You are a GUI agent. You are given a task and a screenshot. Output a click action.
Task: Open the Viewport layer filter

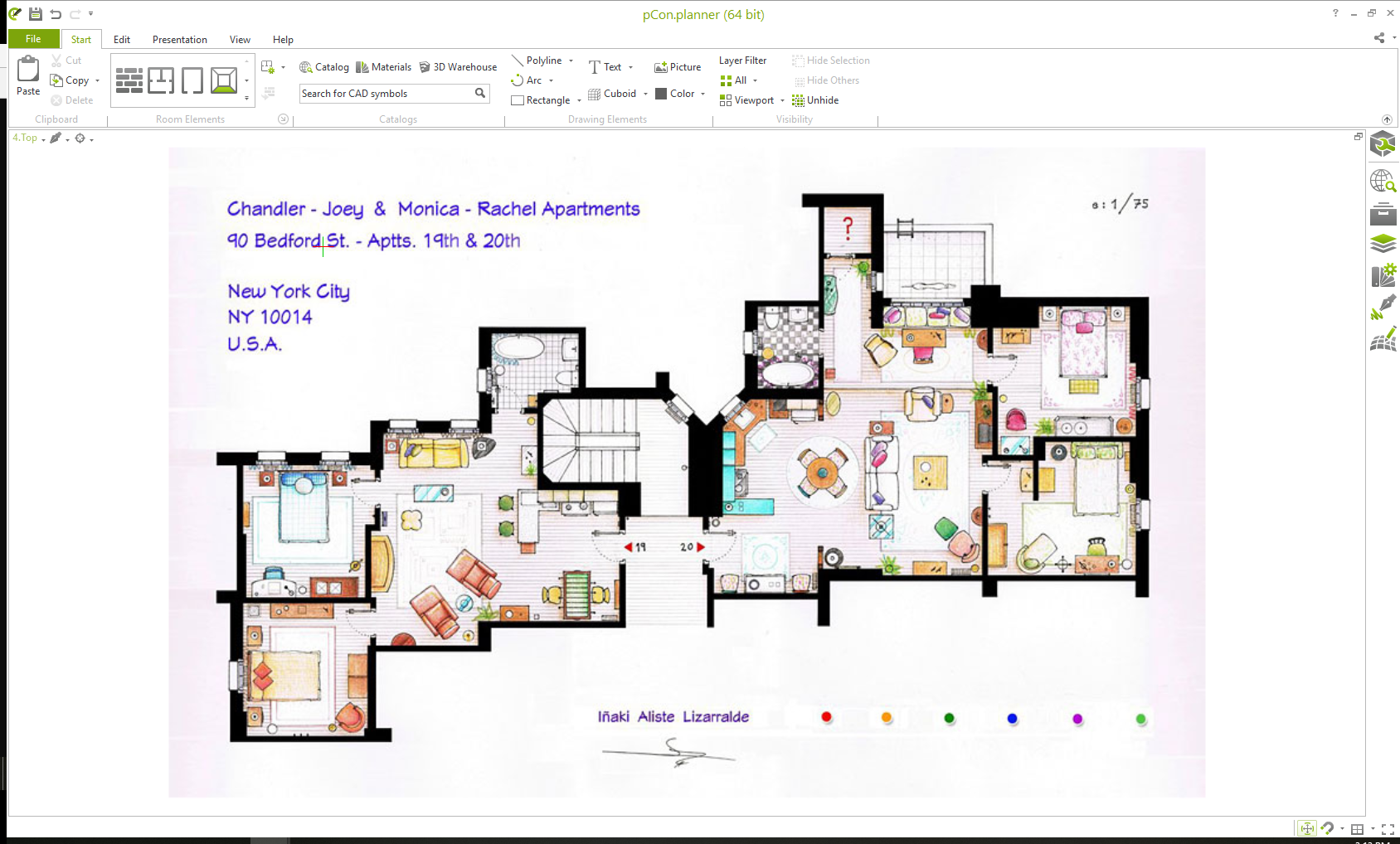[751, 100]
